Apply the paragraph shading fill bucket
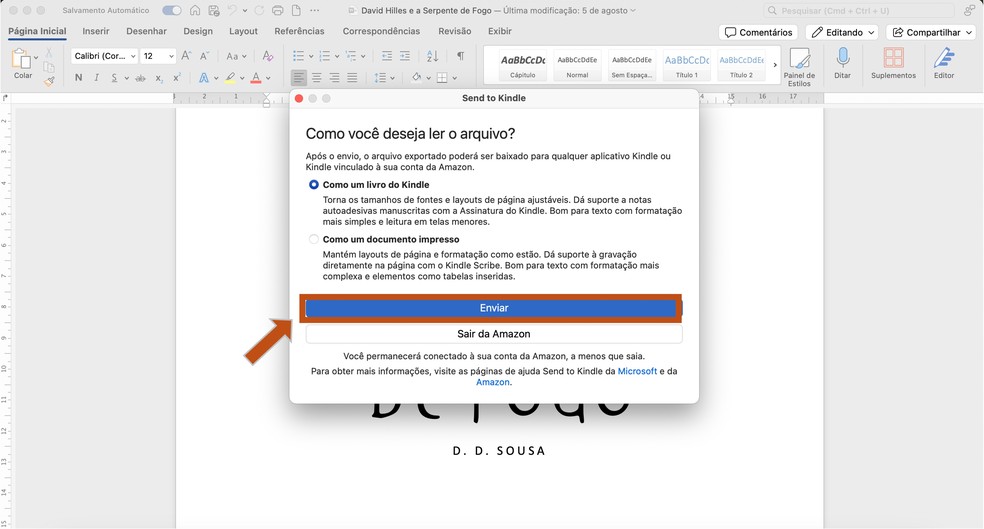Screen dimensions: 984x529 (x=416, y=78)
